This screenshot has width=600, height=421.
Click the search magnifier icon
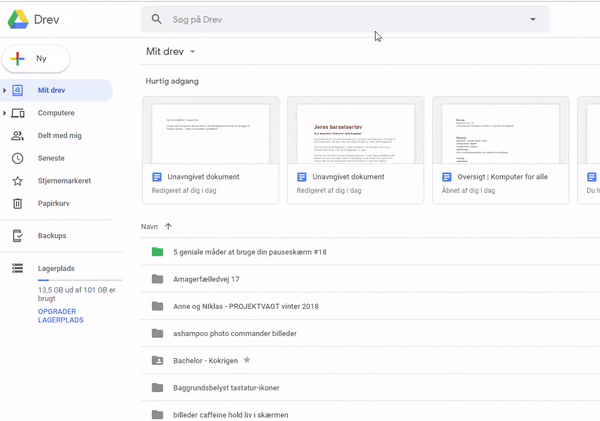pos(156,19)
